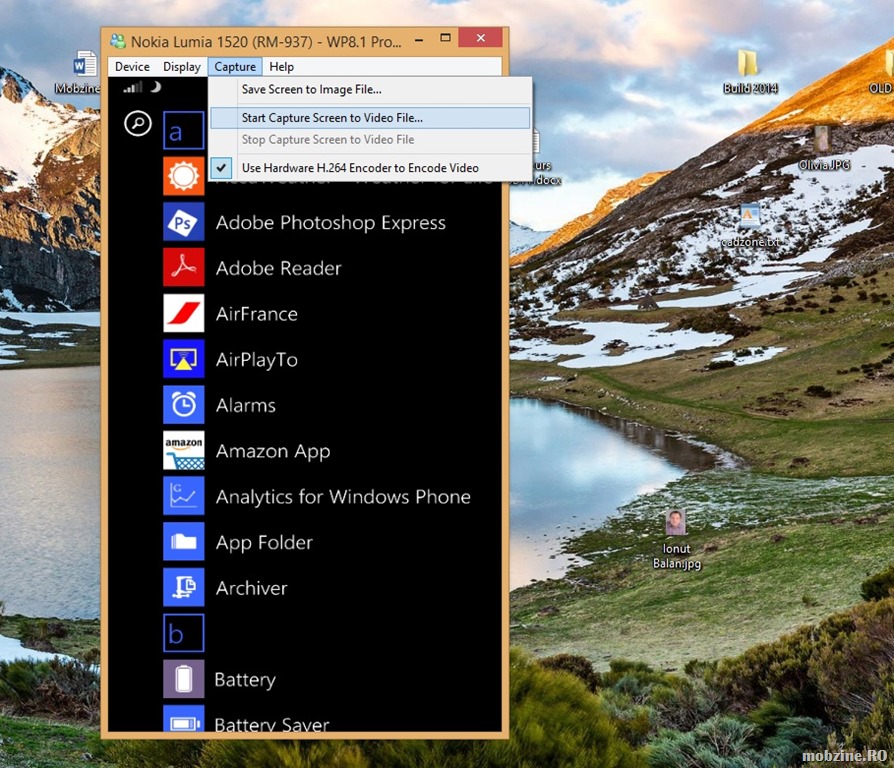Open App Folder label in list
The width and height of the screenshot is (894, 768).
(x=265, y=543)
